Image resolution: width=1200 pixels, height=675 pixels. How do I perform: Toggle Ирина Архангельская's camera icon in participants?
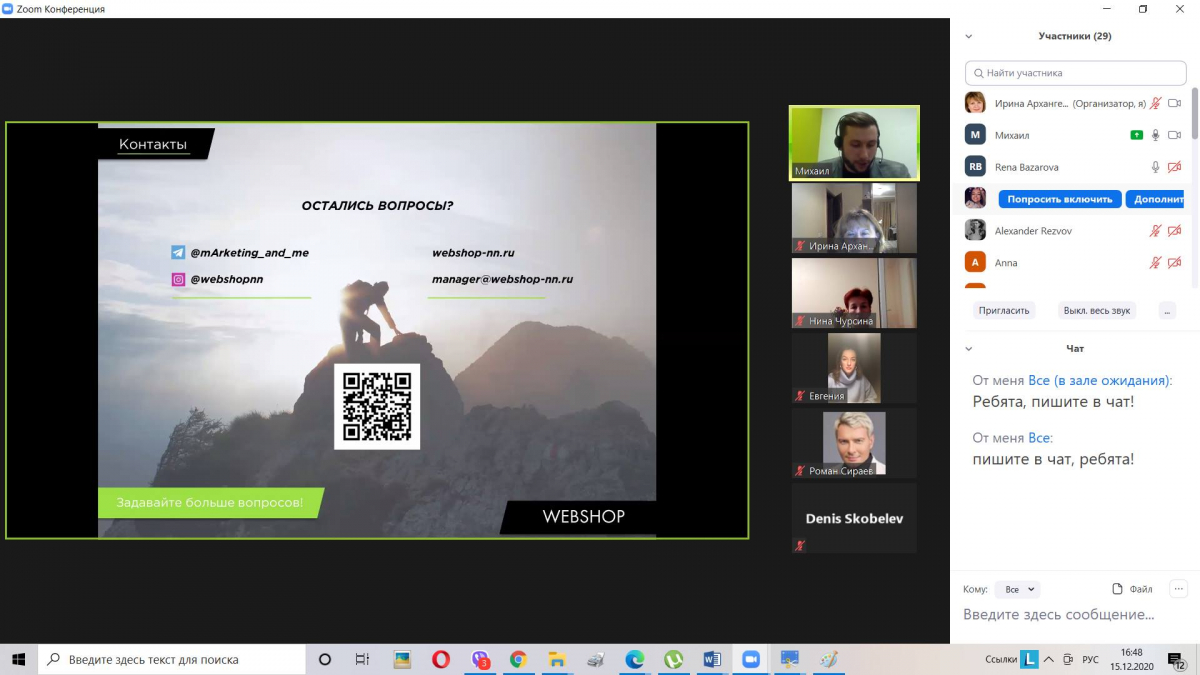tap(1175, 103)
